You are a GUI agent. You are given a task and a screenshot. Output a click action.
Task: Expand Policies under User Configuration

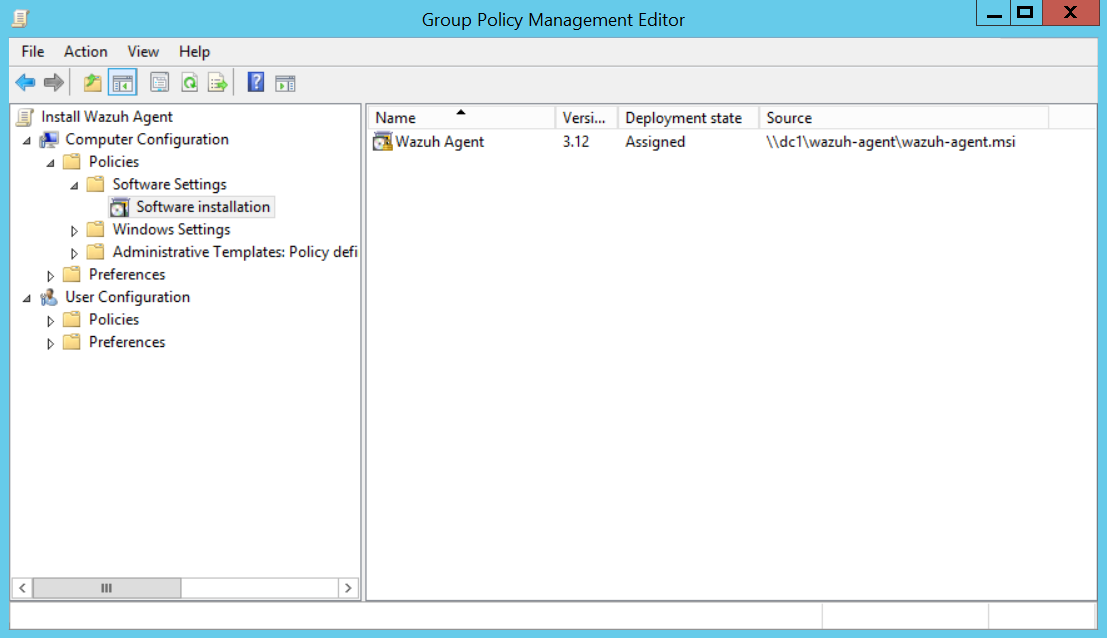click(x=50, y=320)
